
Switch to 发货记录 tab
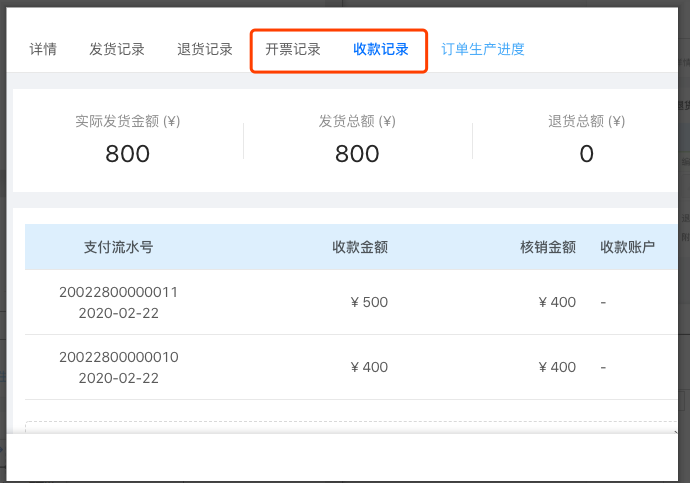[x=117, y=49]
